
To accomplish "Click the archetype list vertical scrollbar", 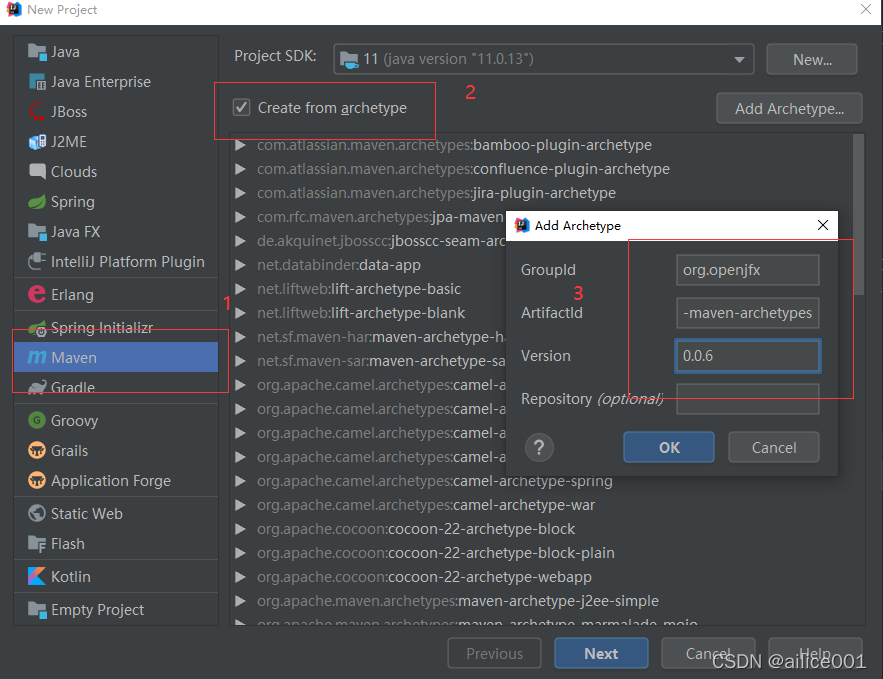I will (x=858, y=214).
